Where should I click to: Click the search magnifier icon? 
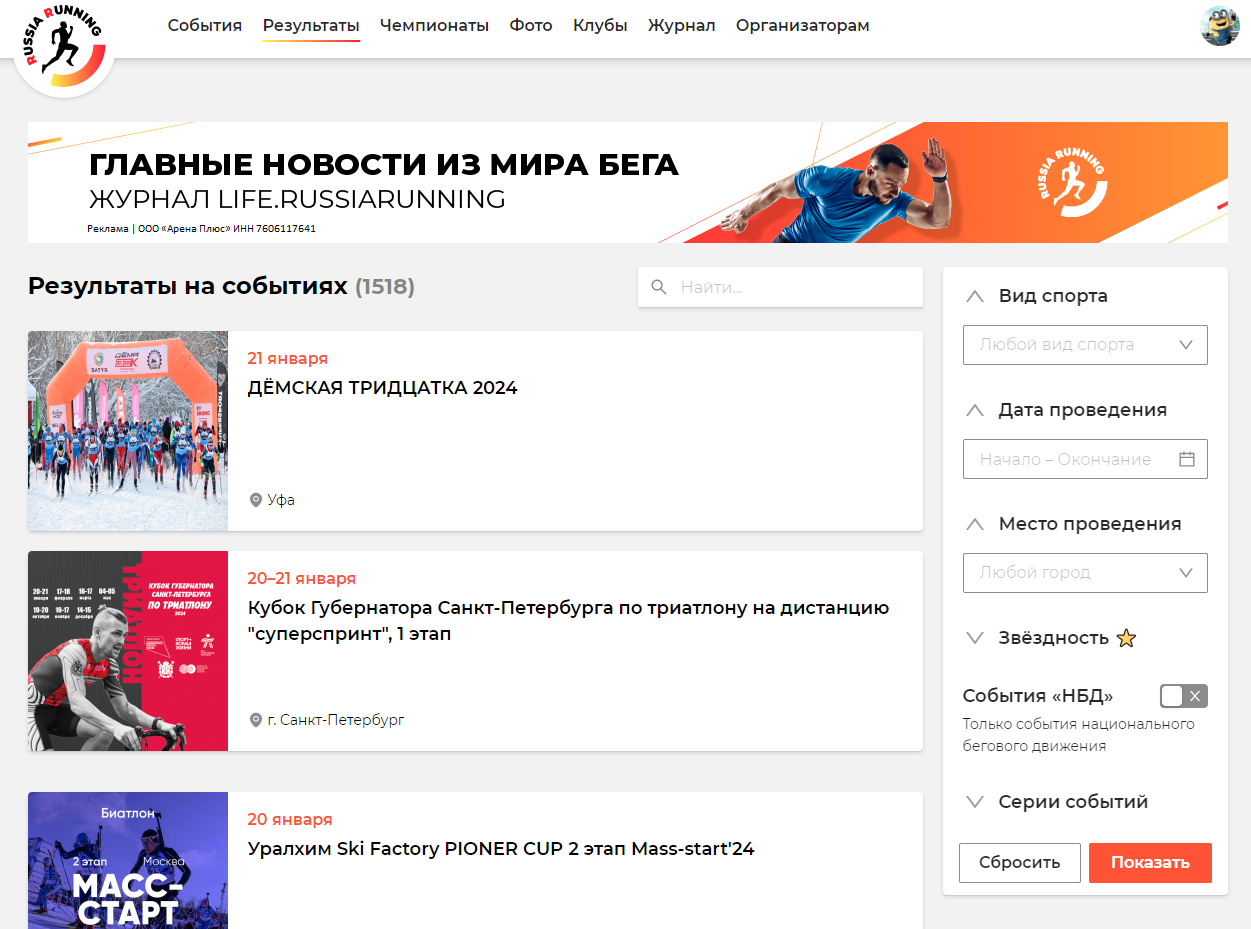click(x=659, y=287)
